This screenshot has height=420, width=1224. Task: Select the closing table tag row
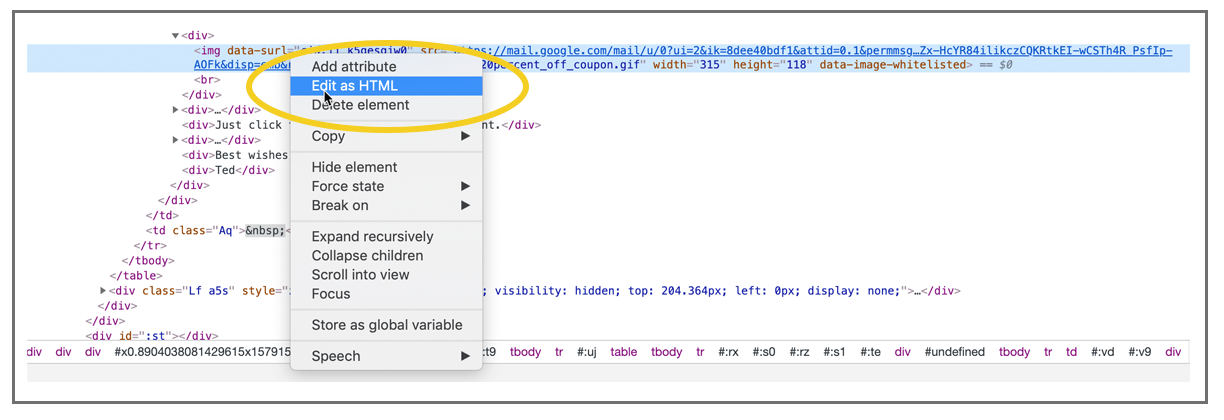tap(135, 276)
